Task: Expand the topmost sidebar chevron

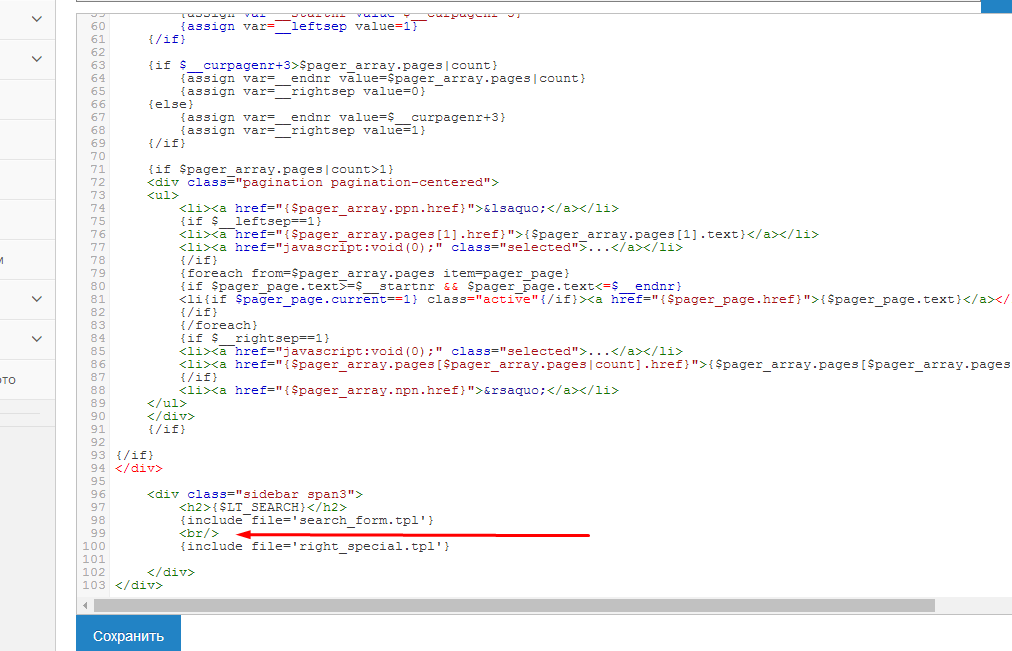Action: tap(37, 19)
